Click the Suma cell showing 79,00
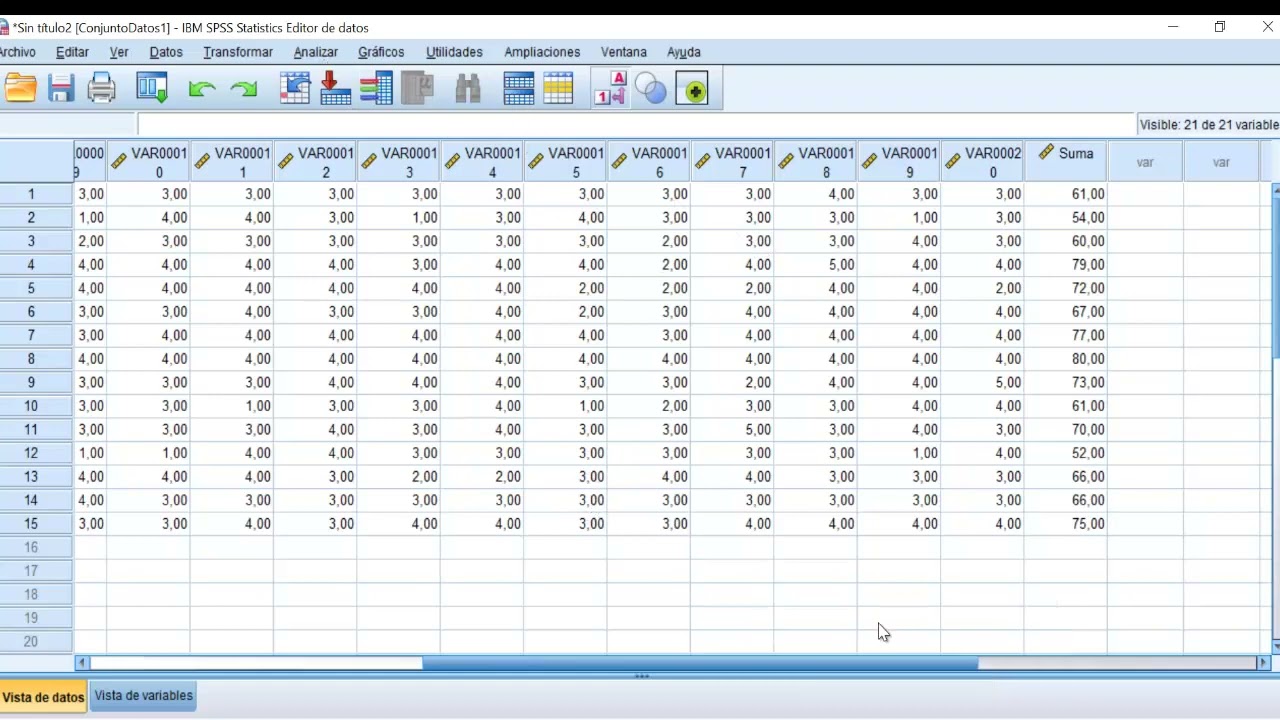The width and height of the screenshot is (1280, 720). point(1065,265)
